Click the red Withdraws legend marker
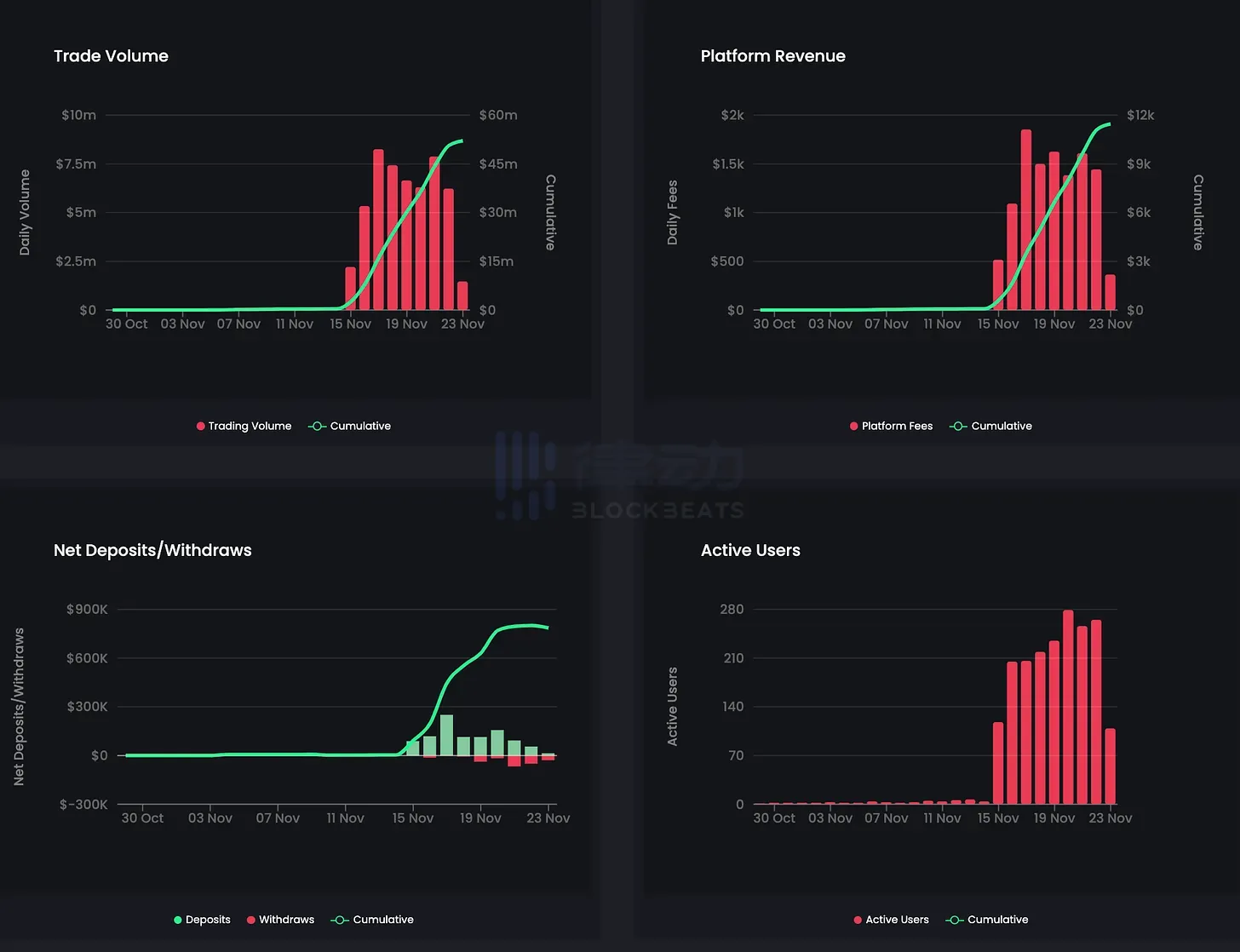The image size is (1240, 952). (251, 920)
